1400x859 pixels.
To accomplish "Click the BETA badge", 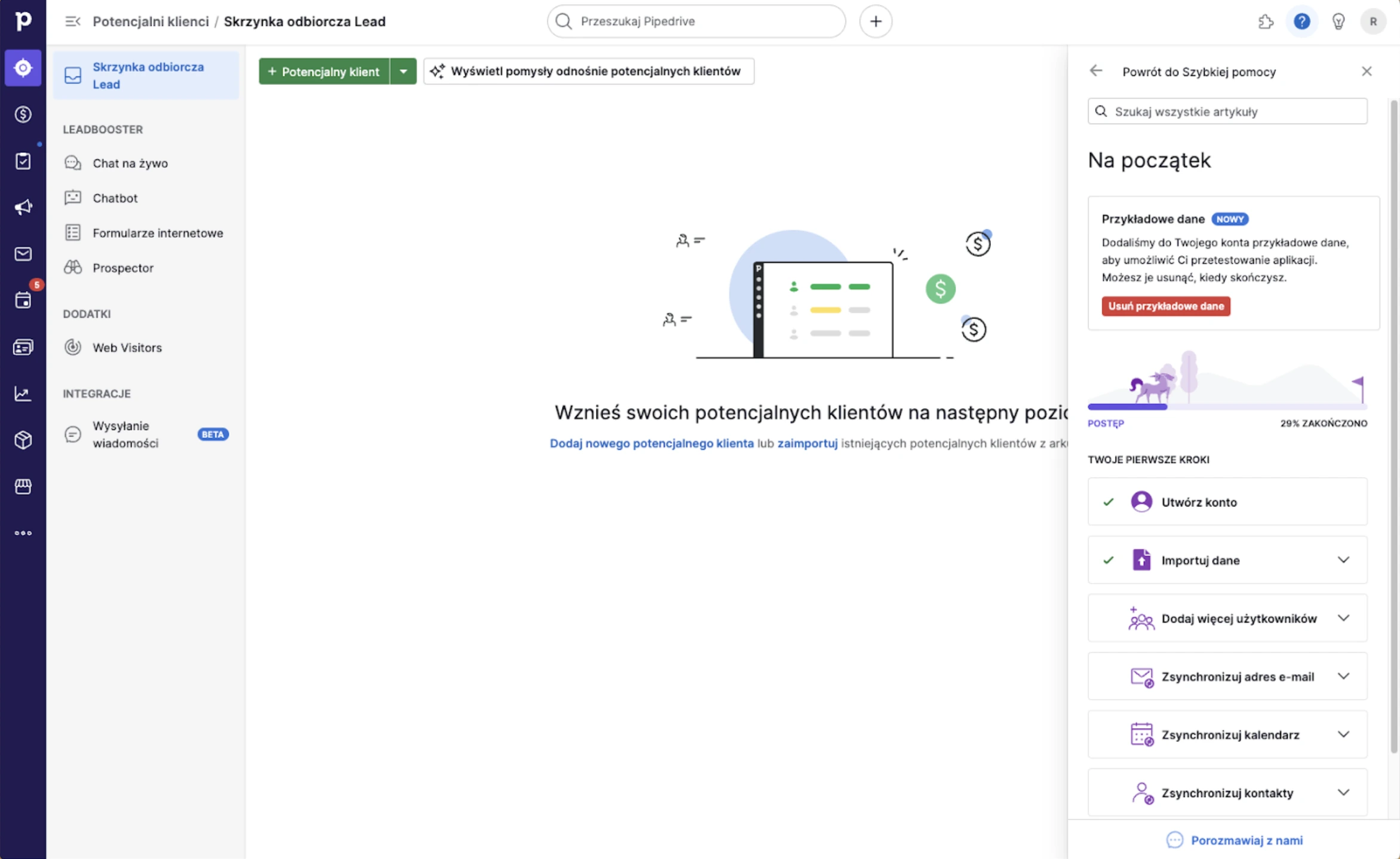I will tap(213, 434).
